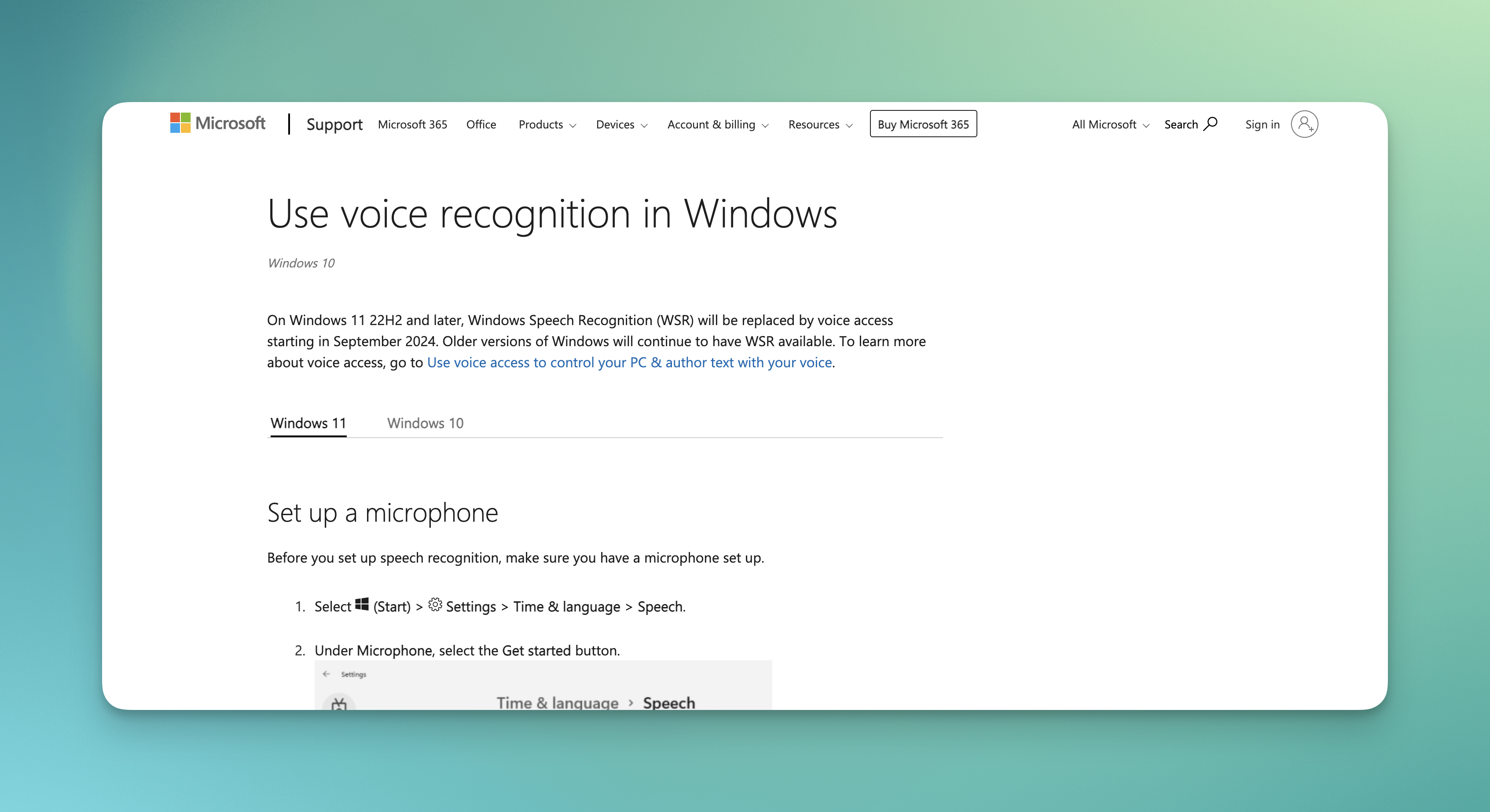Click the 'Use voice recognition in Windows' heading
Viewport: 1490px width, 812px height.
pyautogui.click(x=552, y=214)
